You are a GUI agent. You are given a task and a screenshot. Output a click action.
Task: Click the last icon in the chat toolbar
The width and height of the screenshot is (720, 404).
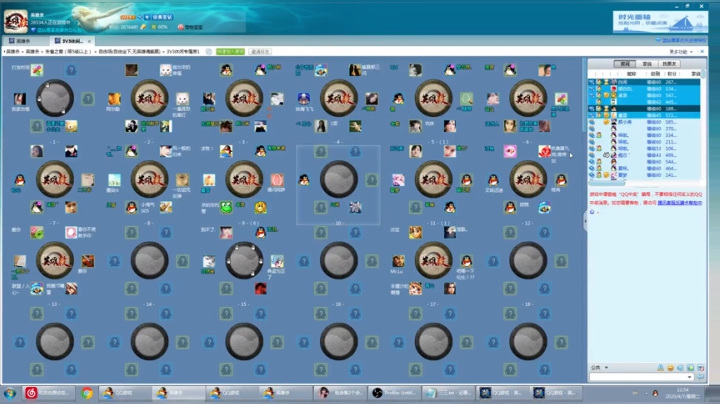(x=701, y=368)
